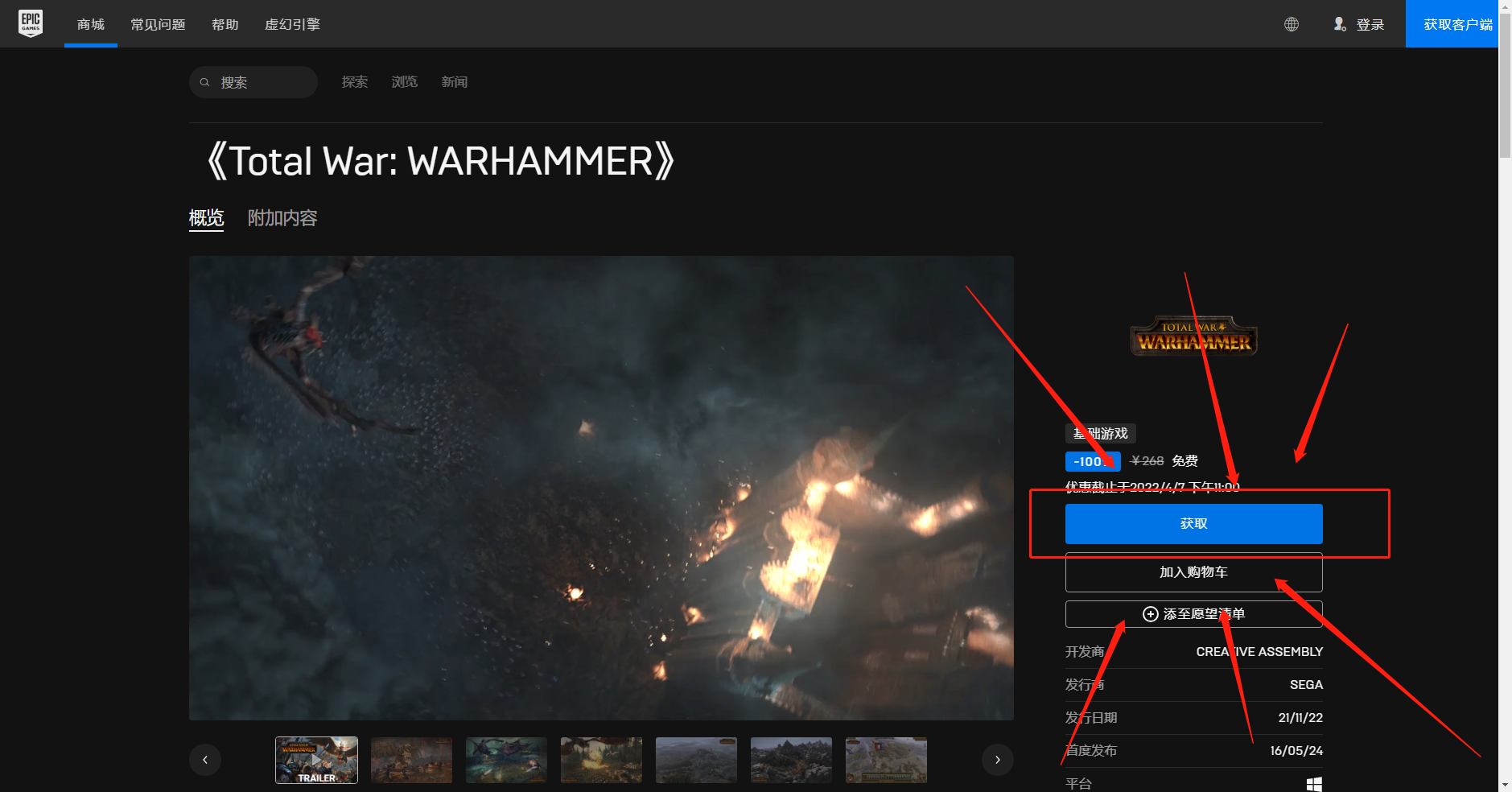
Task: Click the 加入购物车 button
Action: pos(1193,572)
